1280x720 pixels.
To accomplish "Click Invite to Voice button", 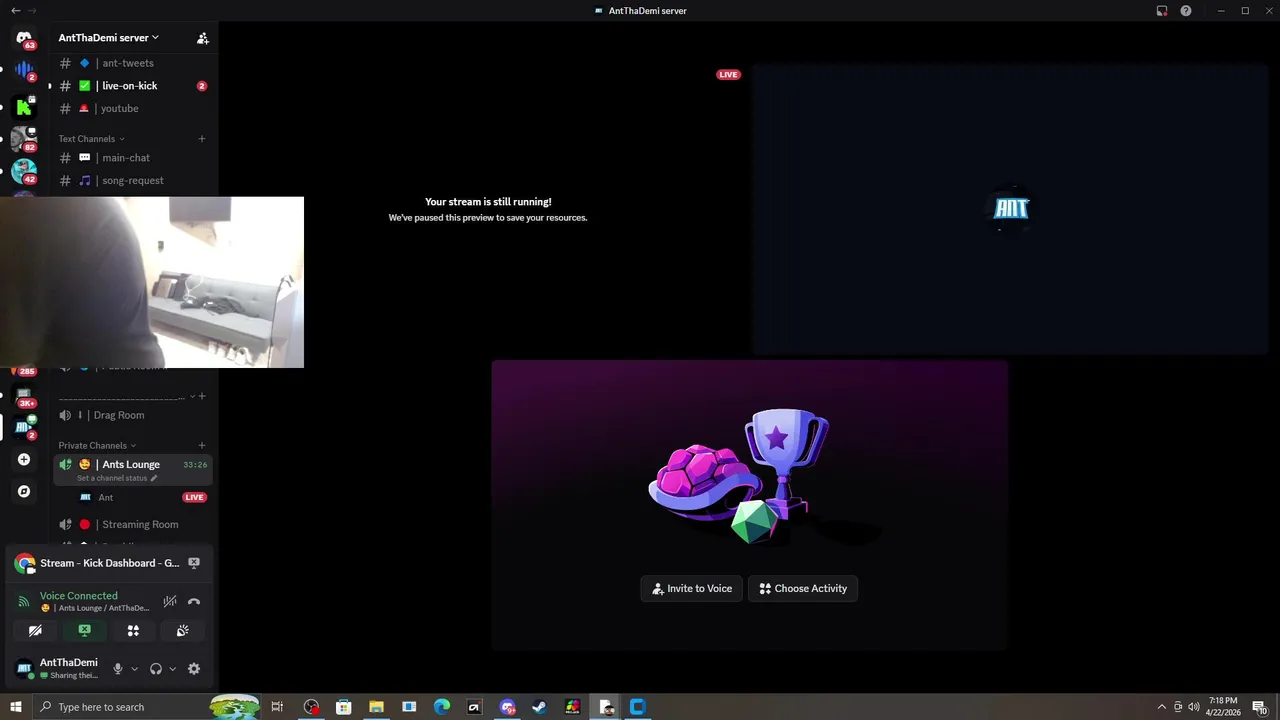I will (692, 588).
